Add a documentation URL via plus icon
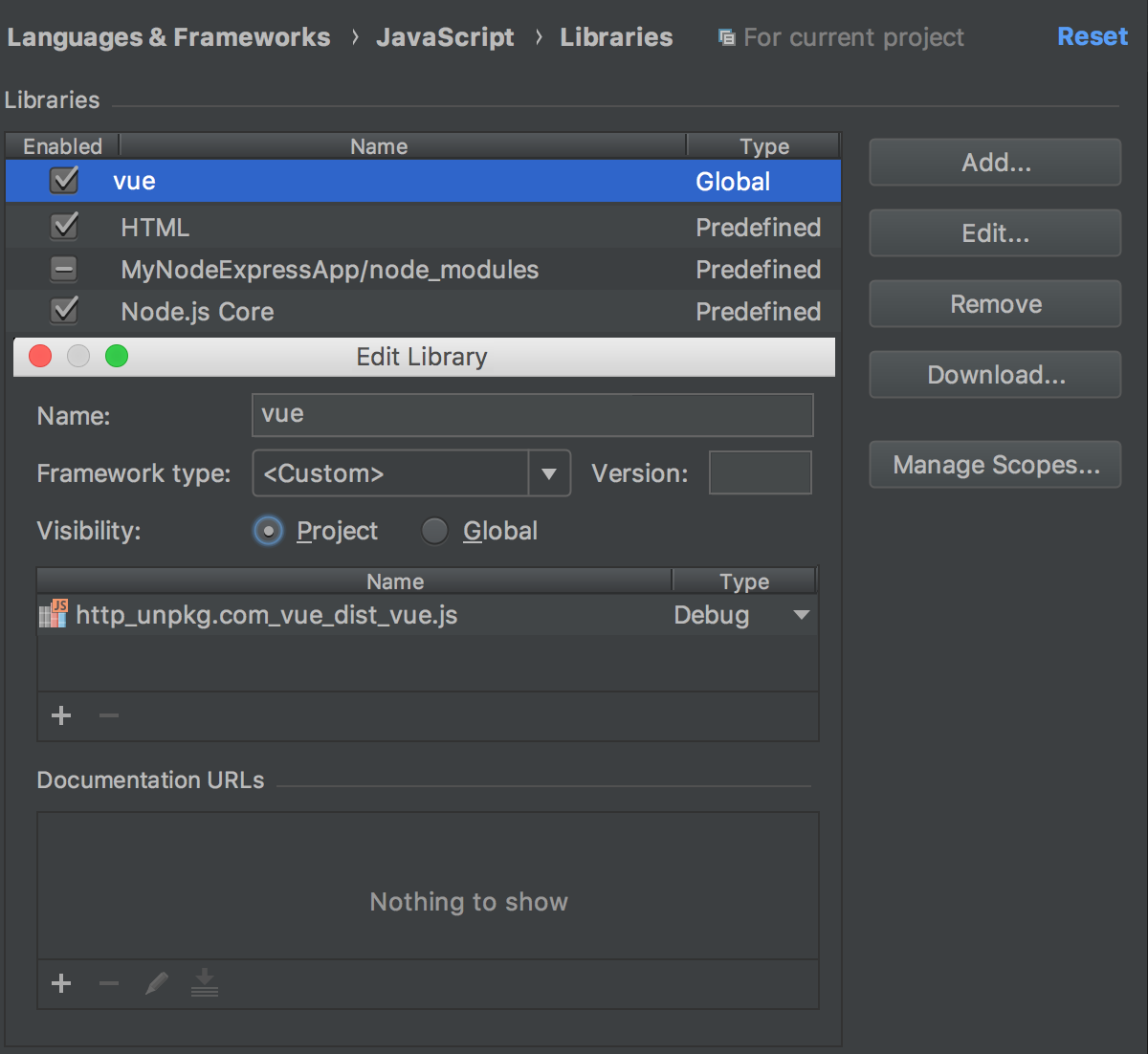 60,983
